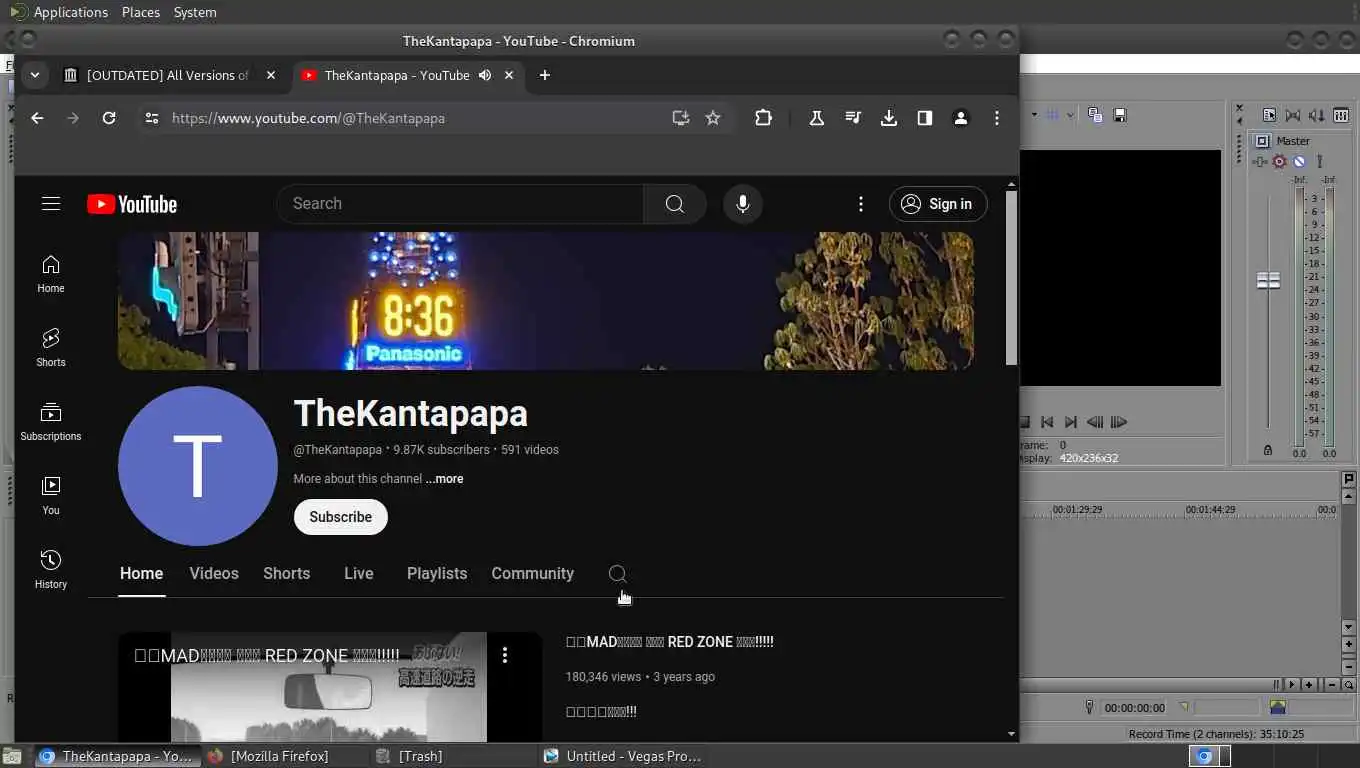Go back in Chromium

pos(37,118)
